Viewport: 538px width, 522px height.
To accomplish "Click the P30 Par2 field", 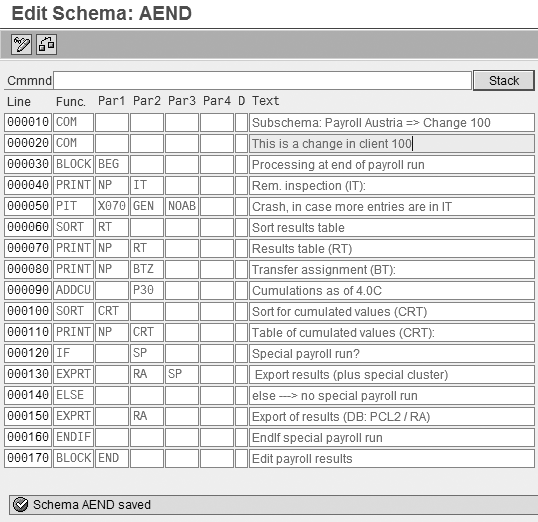I will pyautogui.click(x=147, y=290).
